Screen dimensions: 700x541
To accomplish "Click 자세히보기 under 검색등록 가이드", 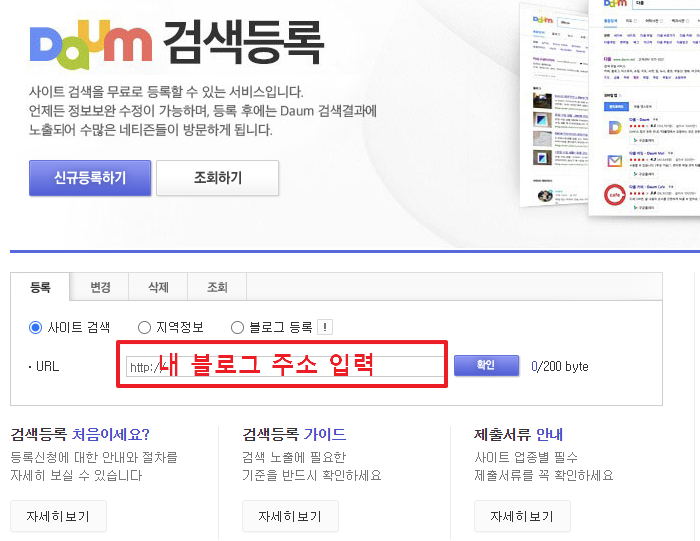I will 290,516.
